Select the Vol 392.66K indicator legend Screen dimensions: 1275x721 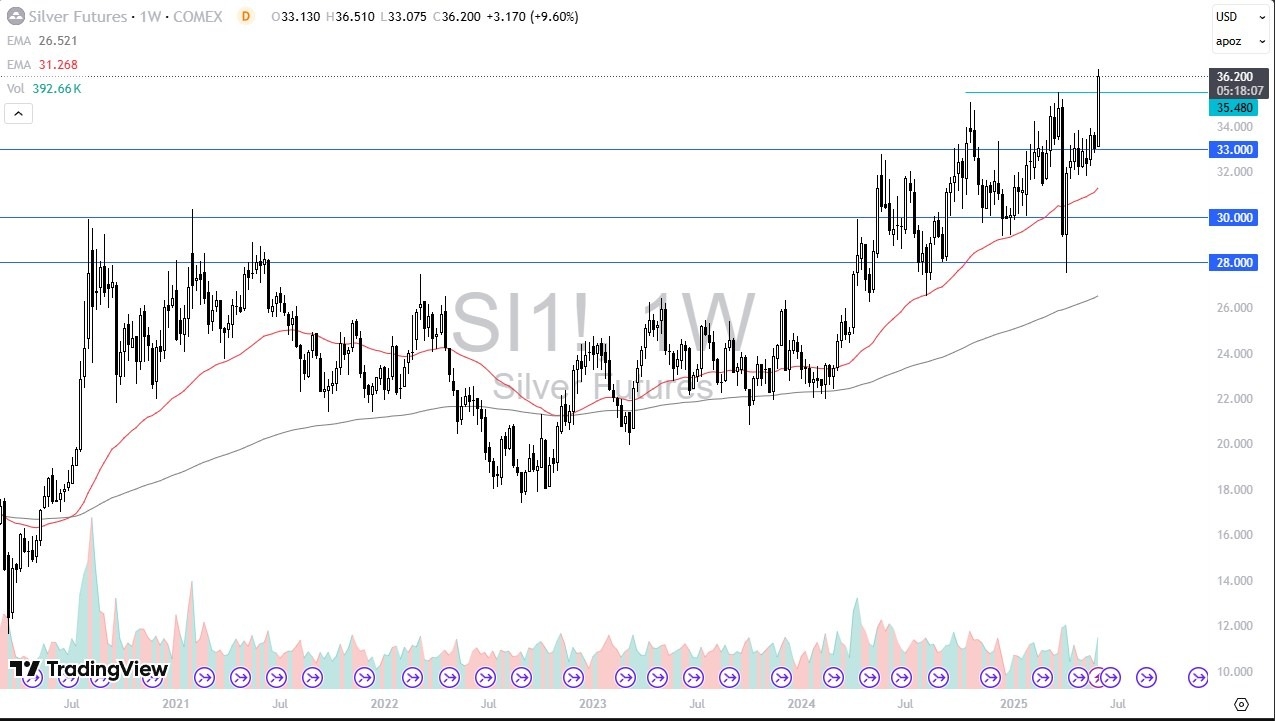[58, 89]
